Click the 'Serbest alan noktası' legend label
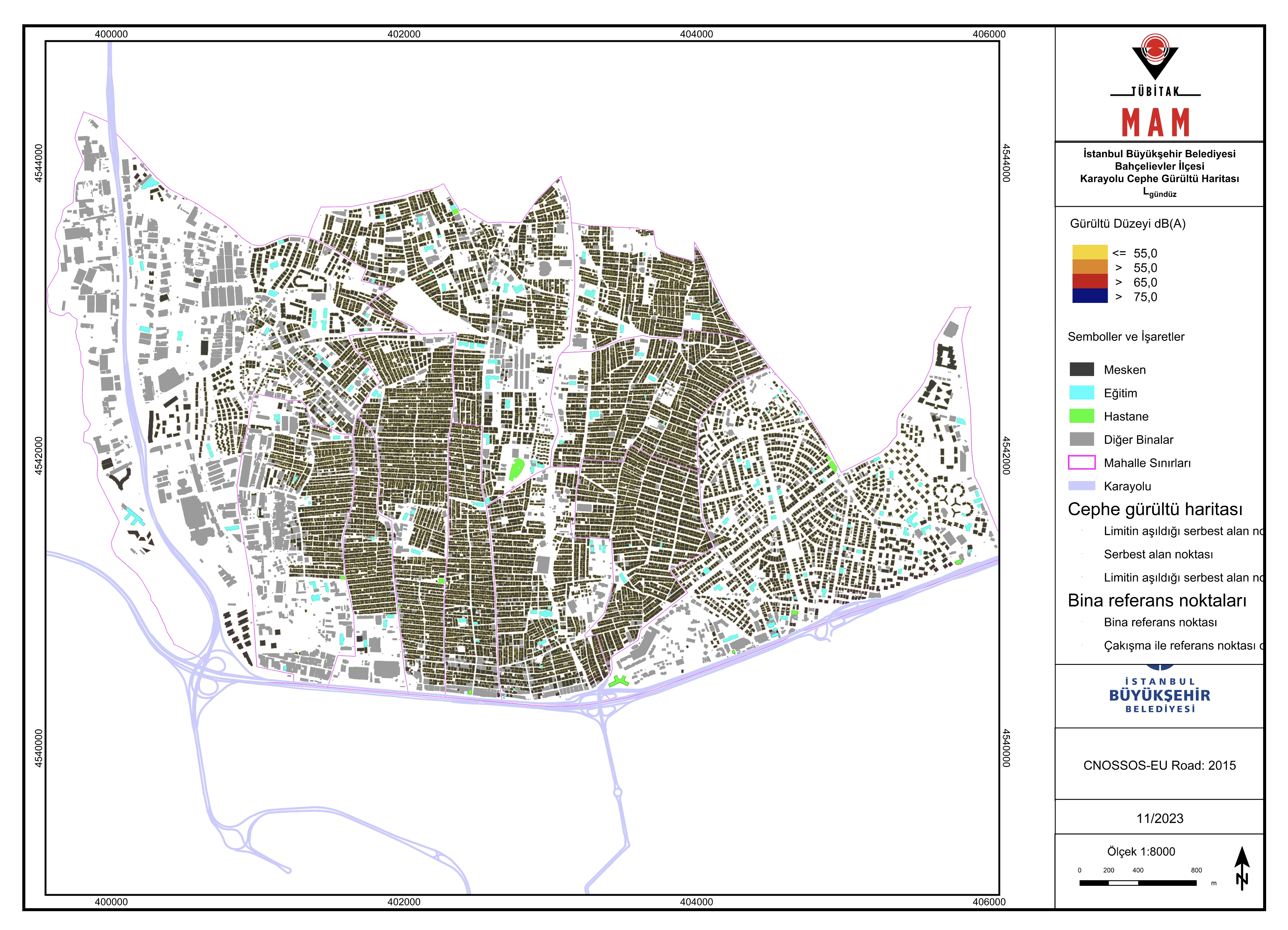 (x=1159, y=555)
